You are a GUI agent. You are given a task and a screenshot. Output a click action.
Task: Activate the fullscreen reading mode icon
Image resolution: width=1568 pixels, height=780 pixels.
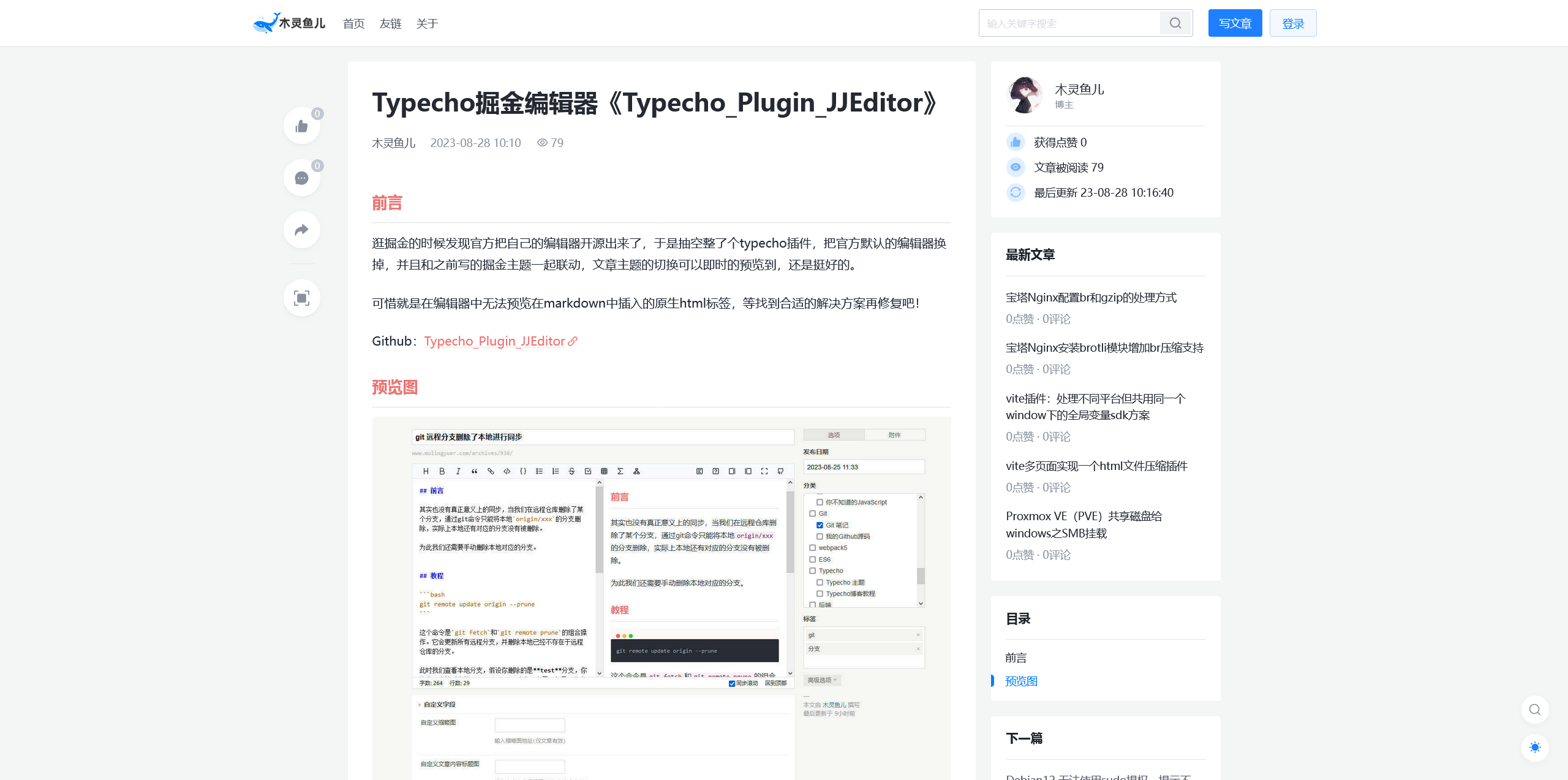301,298
